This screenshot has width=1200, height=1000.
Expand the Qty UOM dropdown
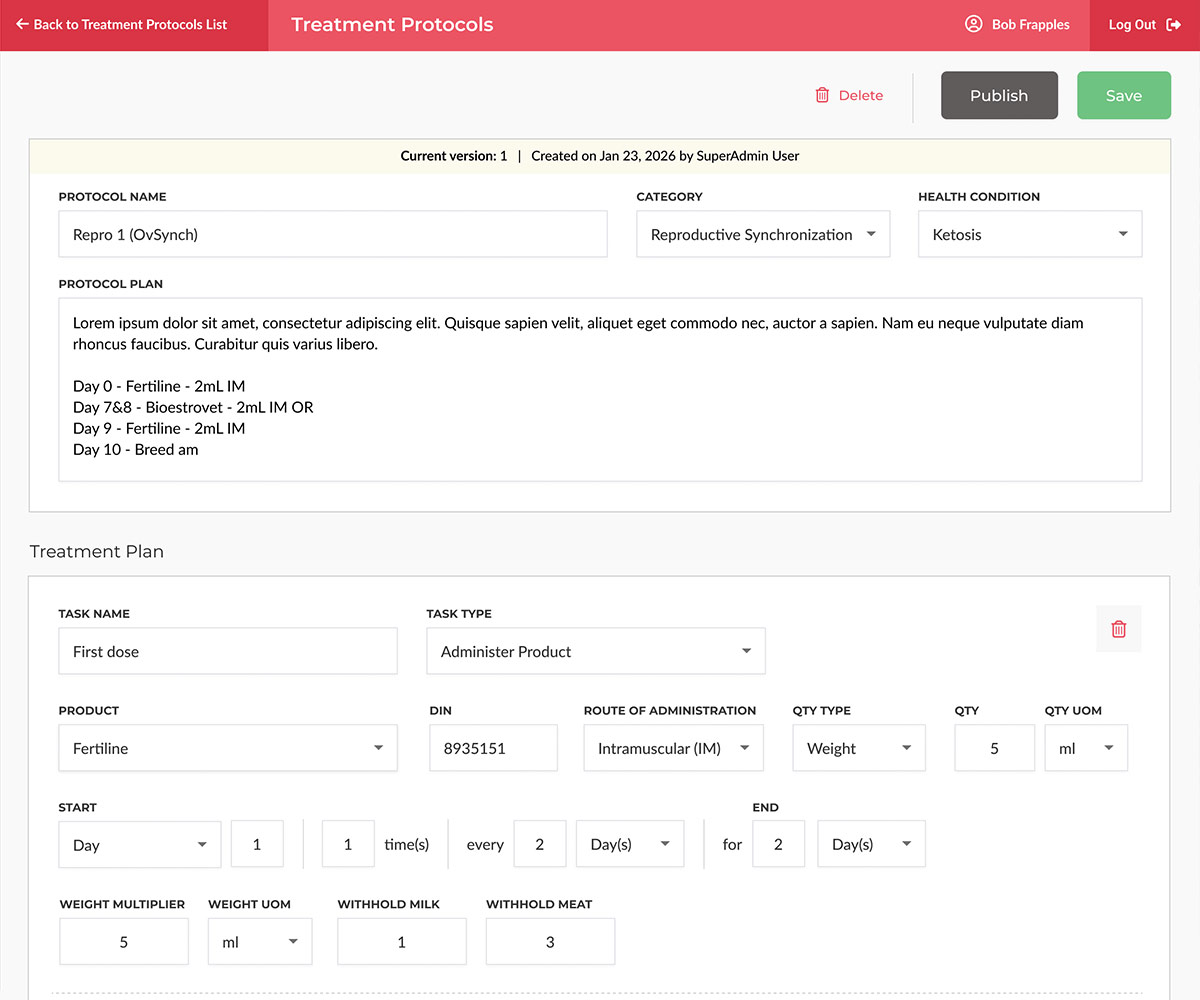(1086, 748)
